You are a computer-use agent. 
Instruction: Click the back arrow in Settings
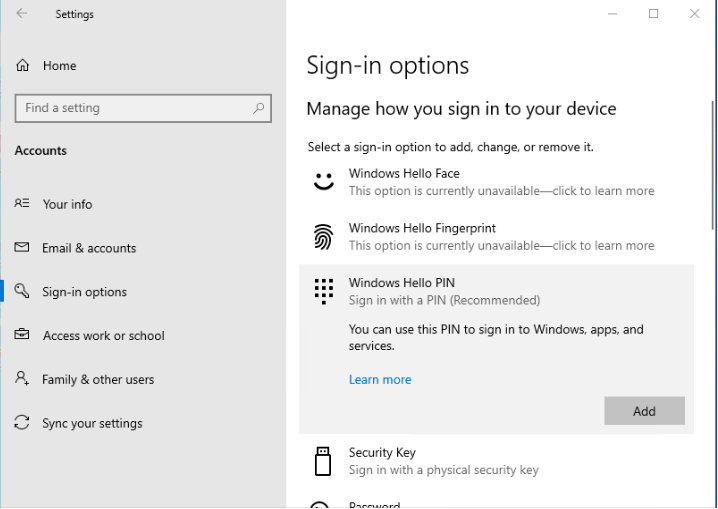point(22,14)
